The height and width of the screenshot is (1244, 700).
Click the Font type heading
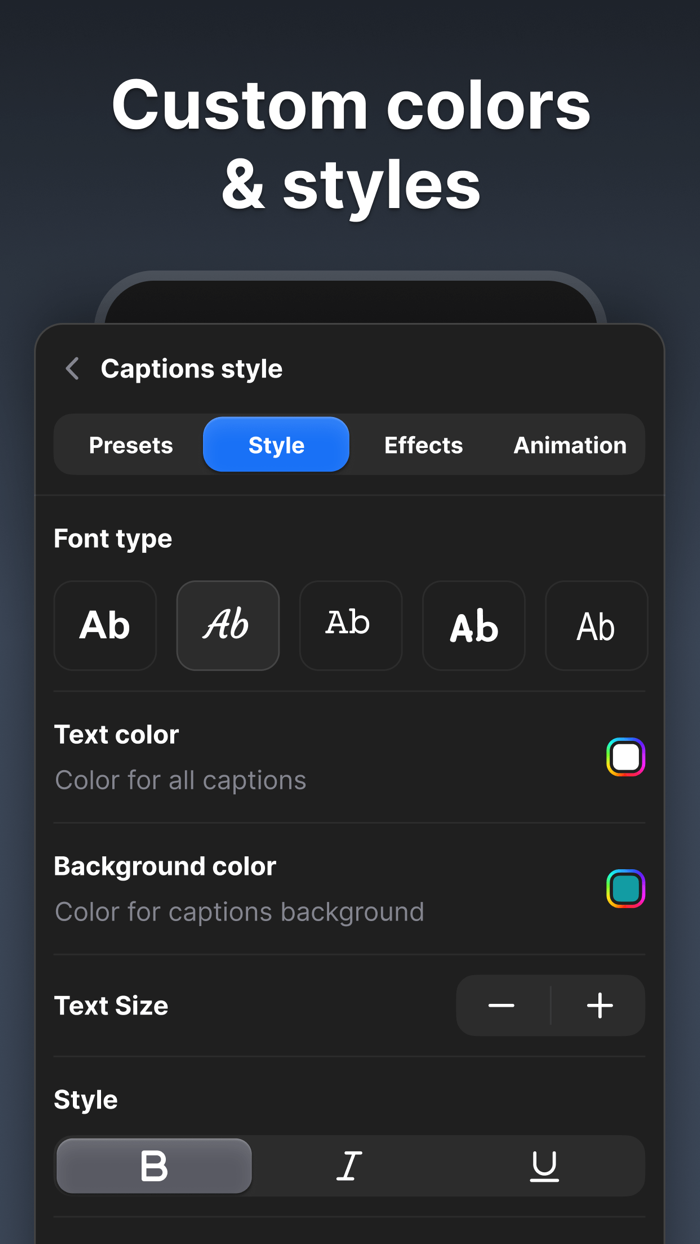click(113, 539)
